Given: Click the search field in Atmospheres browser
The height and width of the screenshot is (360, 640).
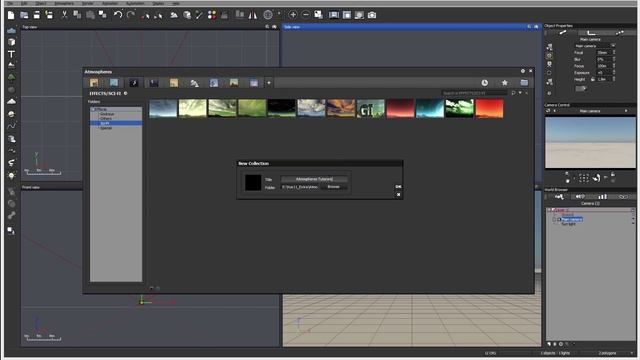Looking at the screenshot, I should click(474, 93).
